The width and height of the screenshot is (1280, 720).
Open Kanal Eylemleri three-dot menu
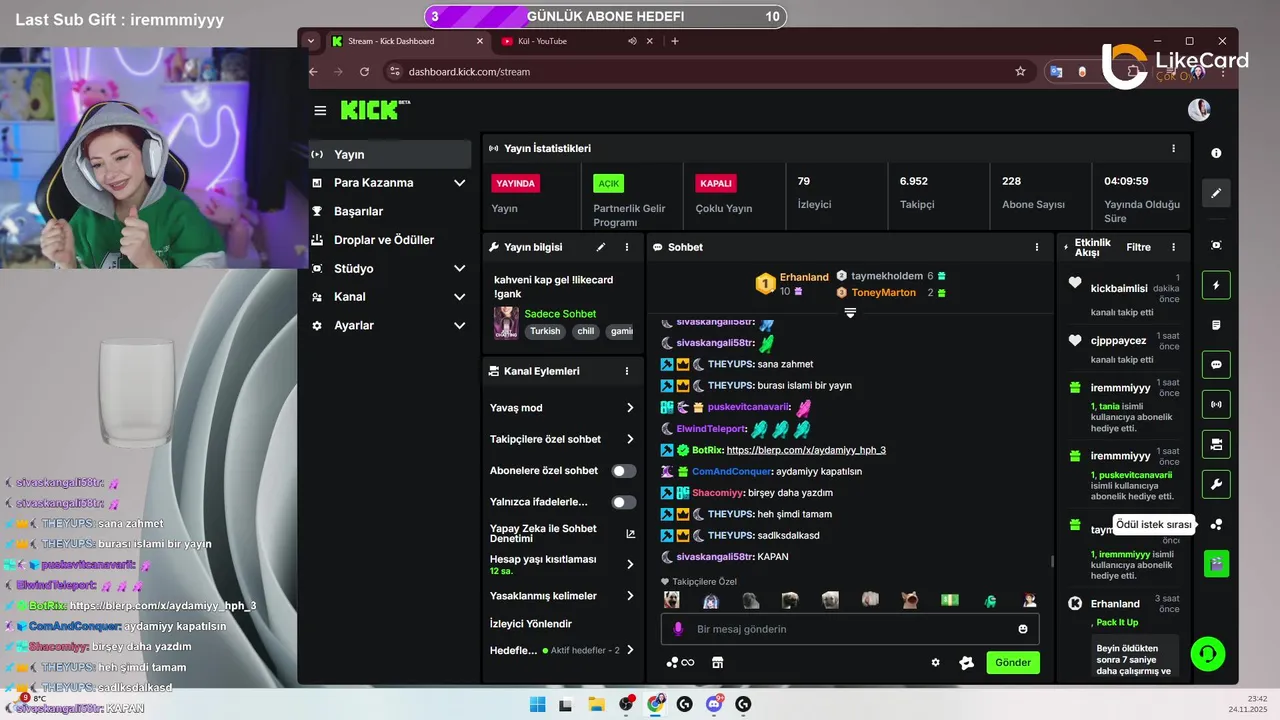point(627,371)
